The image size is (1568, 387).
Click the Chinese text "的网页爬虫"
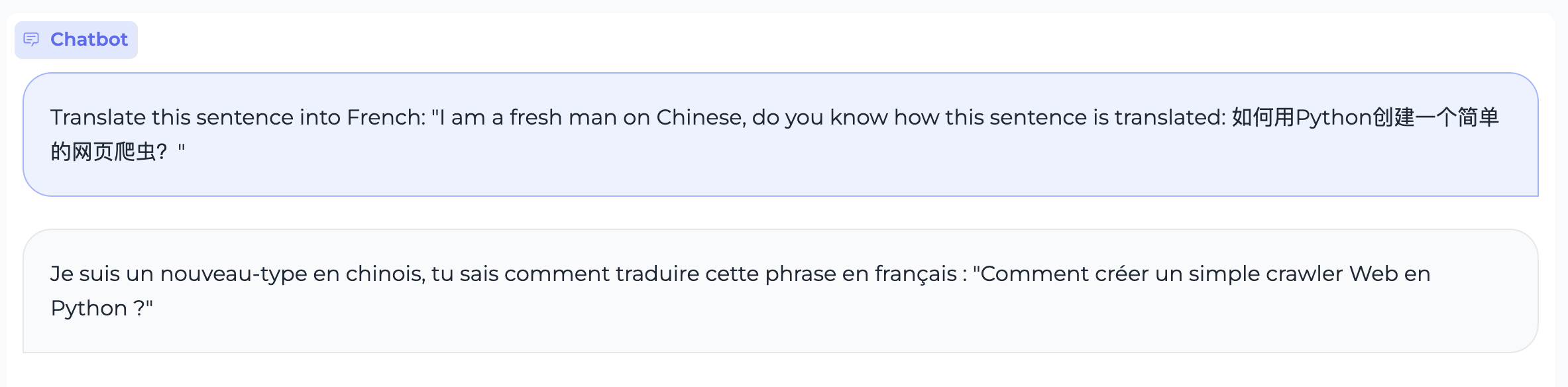[x=103, y=152]
